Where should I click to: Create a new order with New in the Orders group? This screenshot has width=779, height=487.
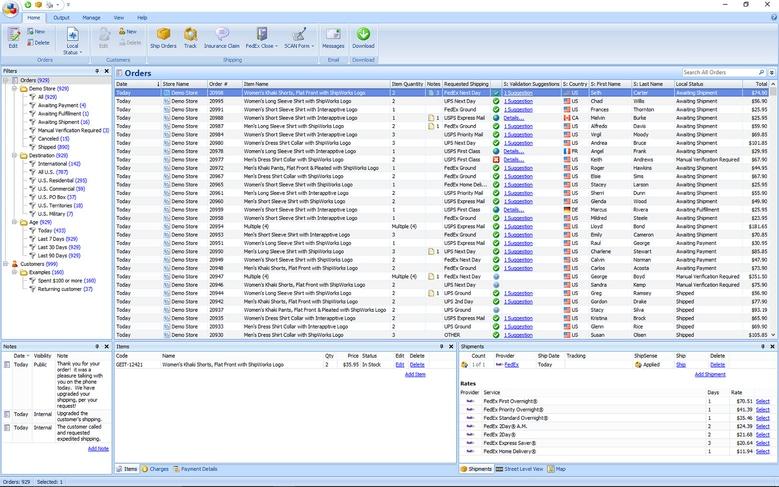[36, 31]
